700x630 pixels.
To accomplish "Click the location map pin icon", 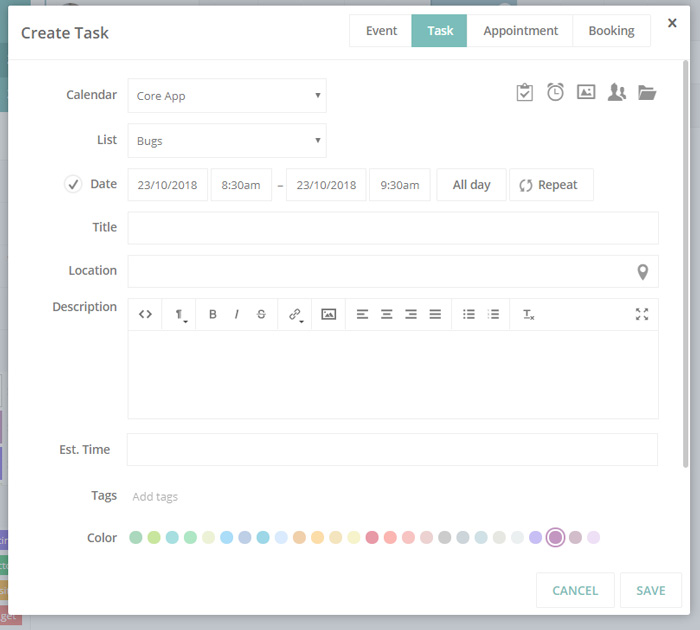I will (x=642, y=271).
